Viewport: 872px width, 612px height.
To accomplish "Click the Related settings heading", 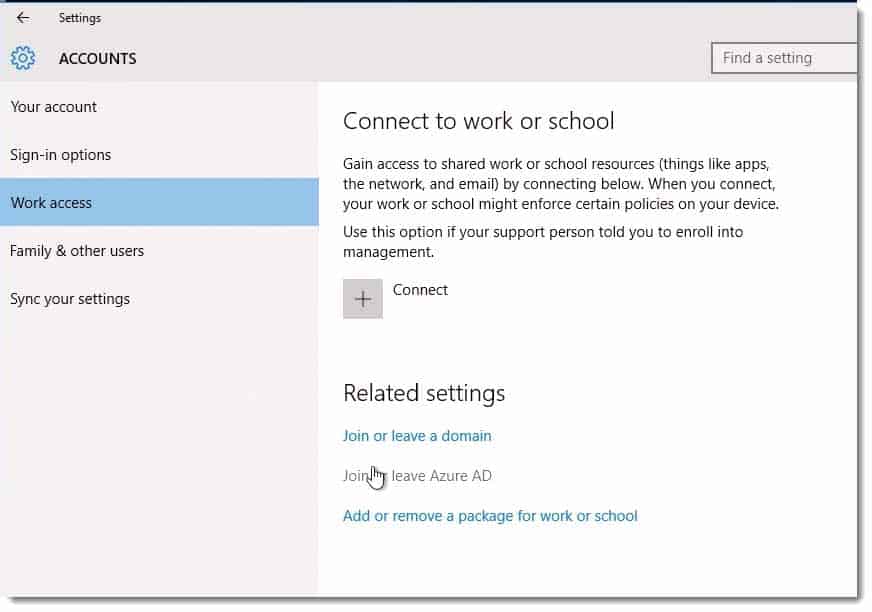I will click(424, 393).
